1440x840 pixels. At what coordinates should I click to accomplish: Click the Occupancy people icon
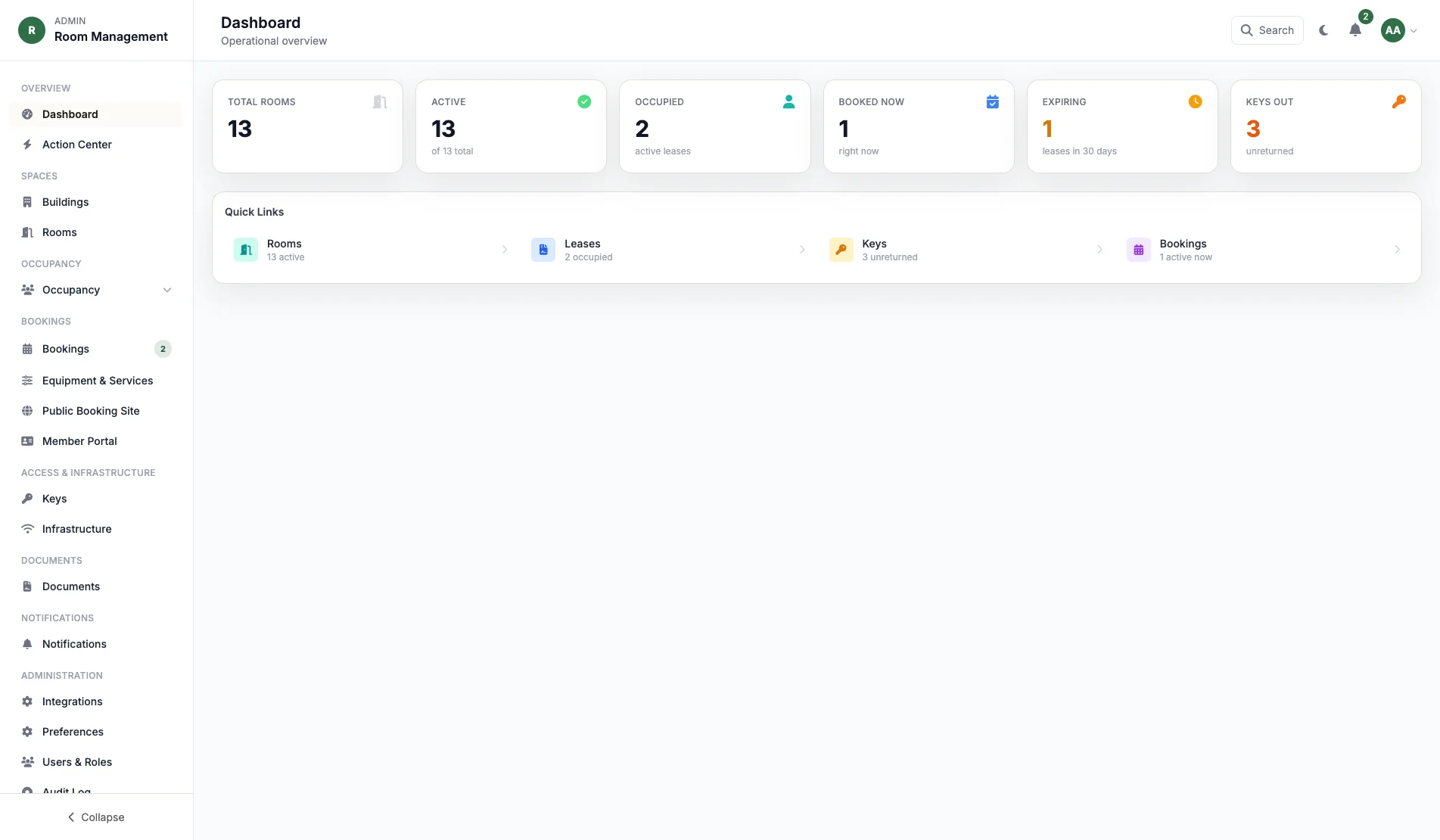click(27, 290)
